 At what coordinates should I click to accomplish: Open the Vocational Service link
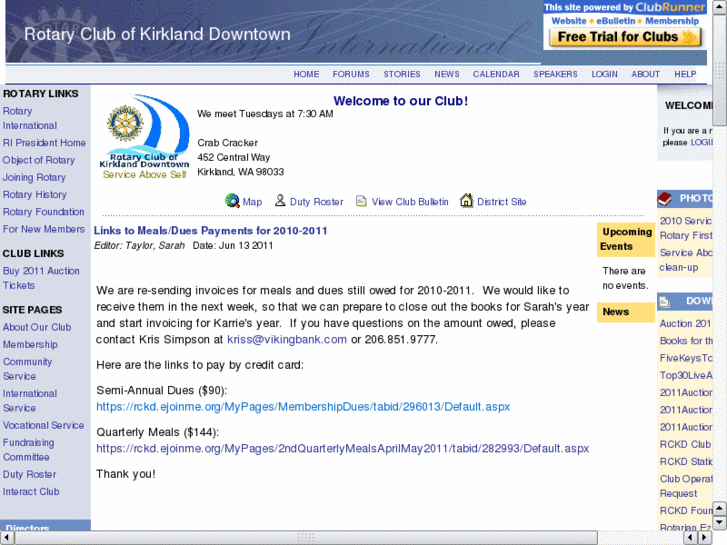[43, 425]
